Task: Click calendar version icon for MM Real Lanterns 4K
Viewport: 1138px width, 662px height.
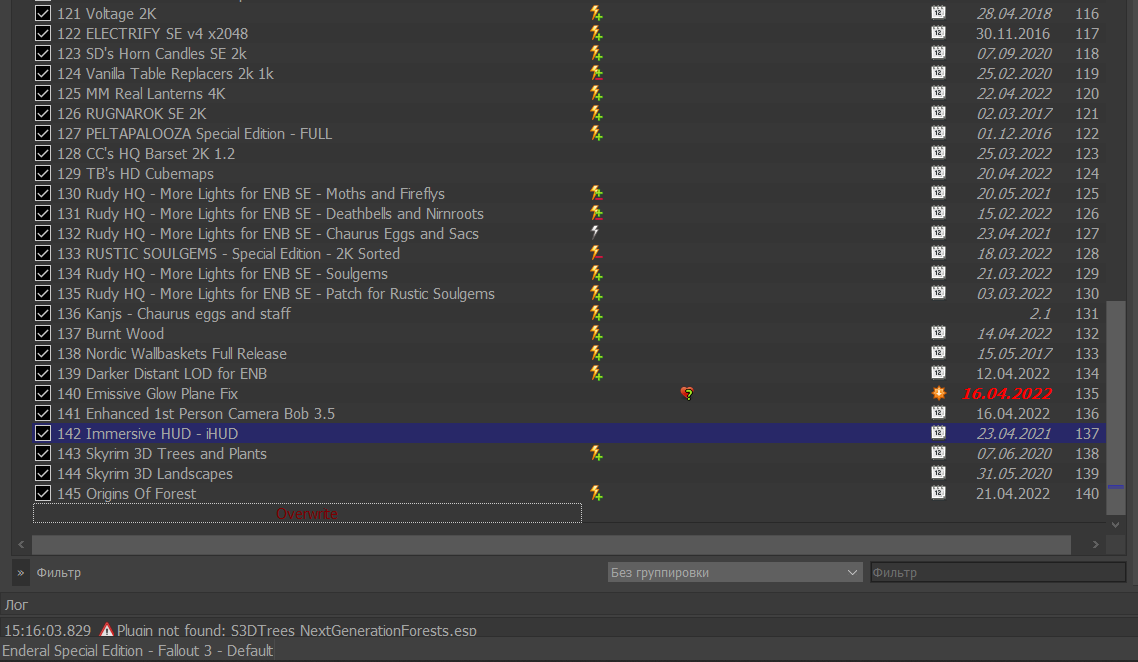Action: 938,92
